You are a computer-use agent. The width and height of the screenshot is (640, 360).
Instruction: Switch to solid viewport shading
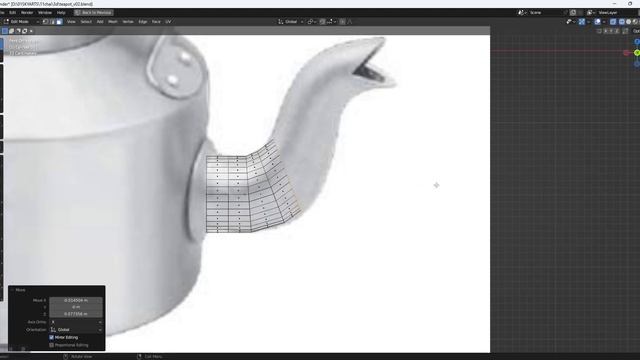pos(629,22)
